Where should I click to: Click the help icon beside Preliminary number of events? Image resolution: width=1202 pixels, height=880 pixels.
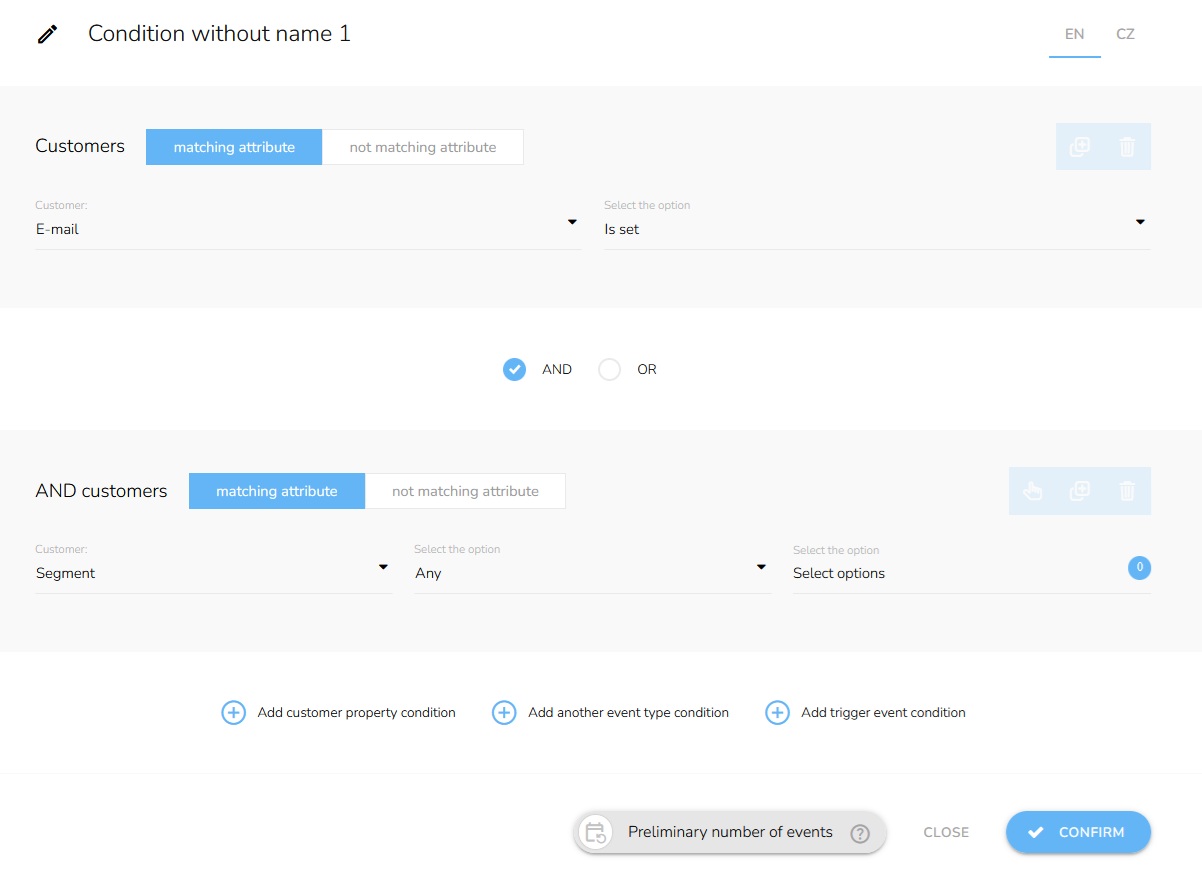pos(859,833)
